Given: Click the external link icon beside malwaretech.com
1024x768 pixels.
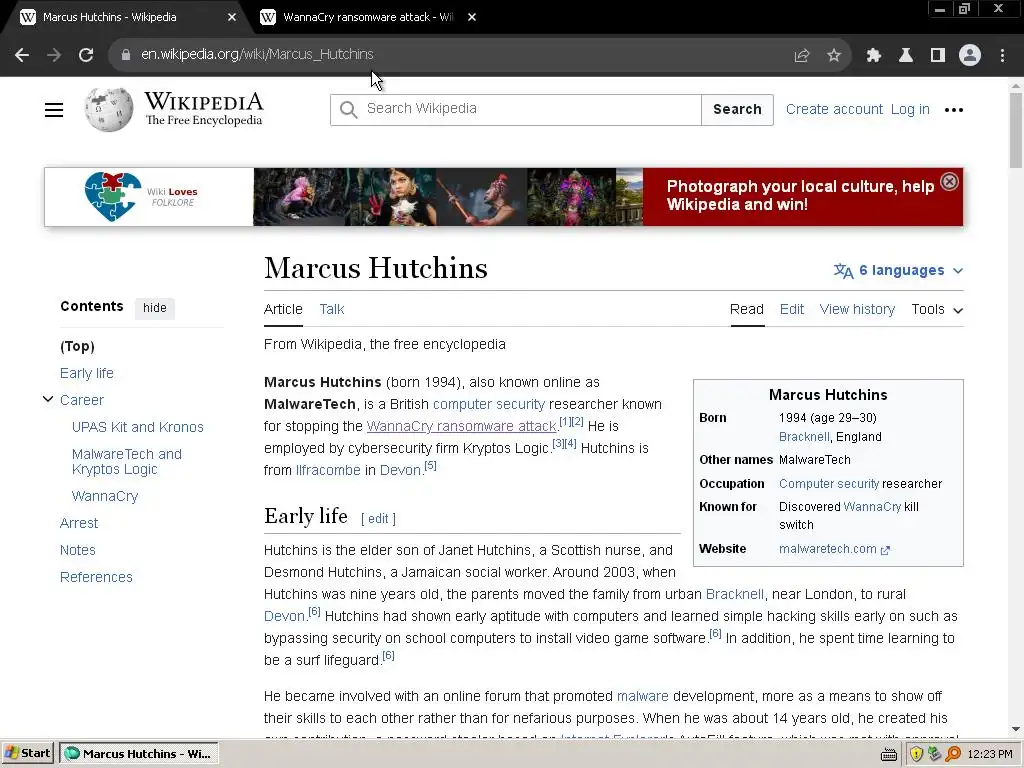Looking at the screenshot, I should pos(885,550).
